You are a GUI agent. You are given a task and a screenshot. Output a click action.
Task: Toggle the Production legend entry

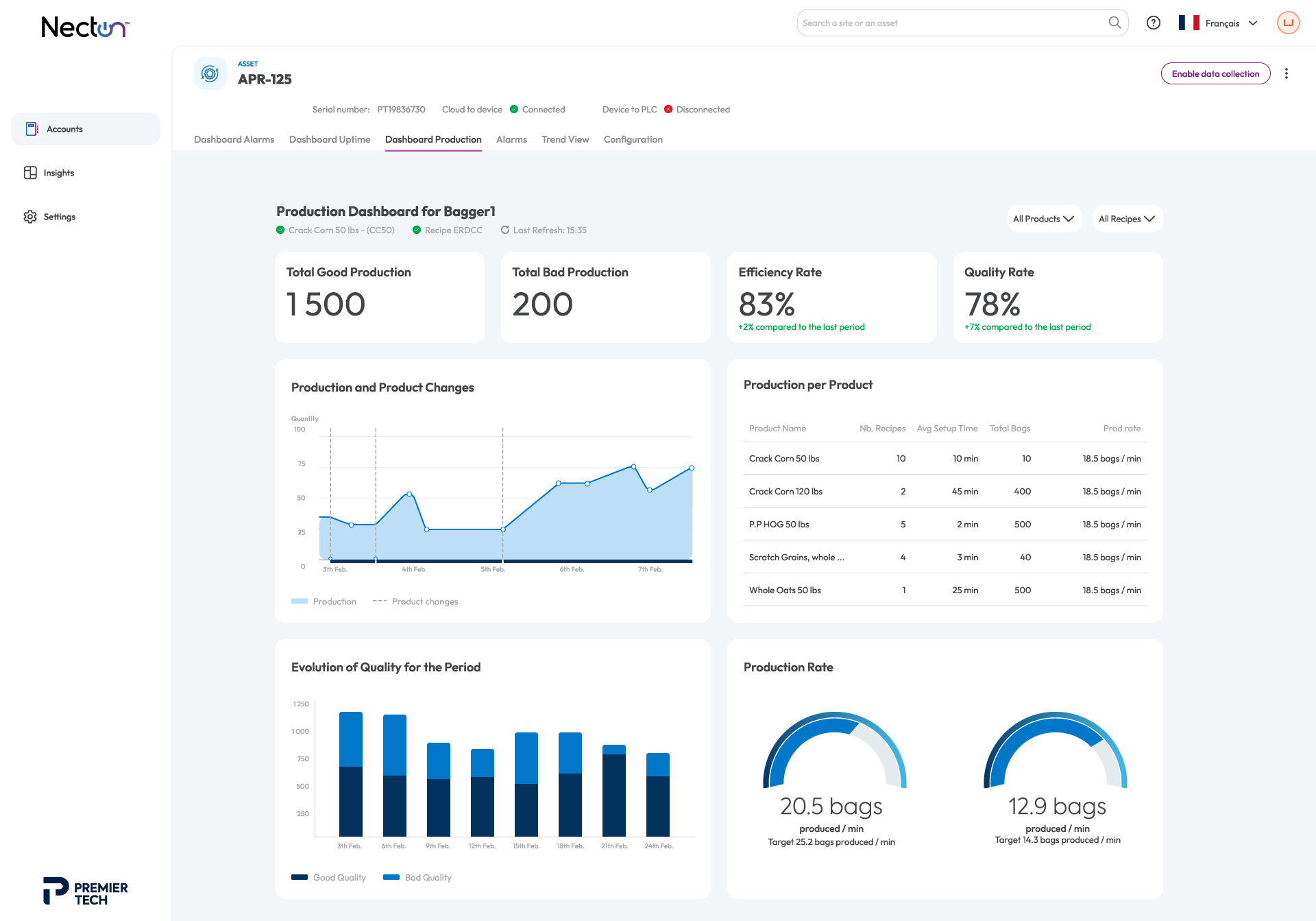click(x=324, y=601)
